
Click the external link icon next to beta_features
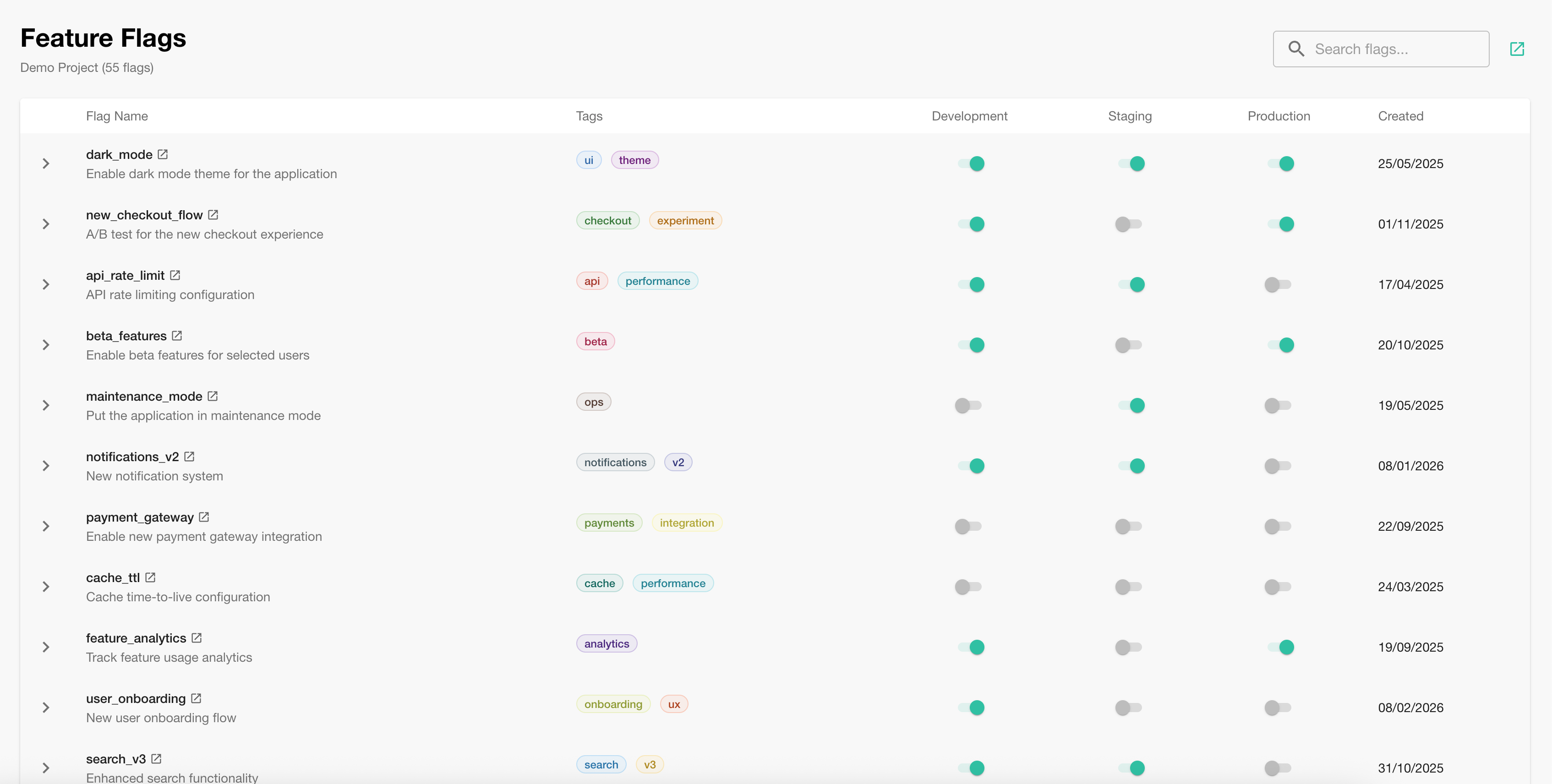[176, 335]
